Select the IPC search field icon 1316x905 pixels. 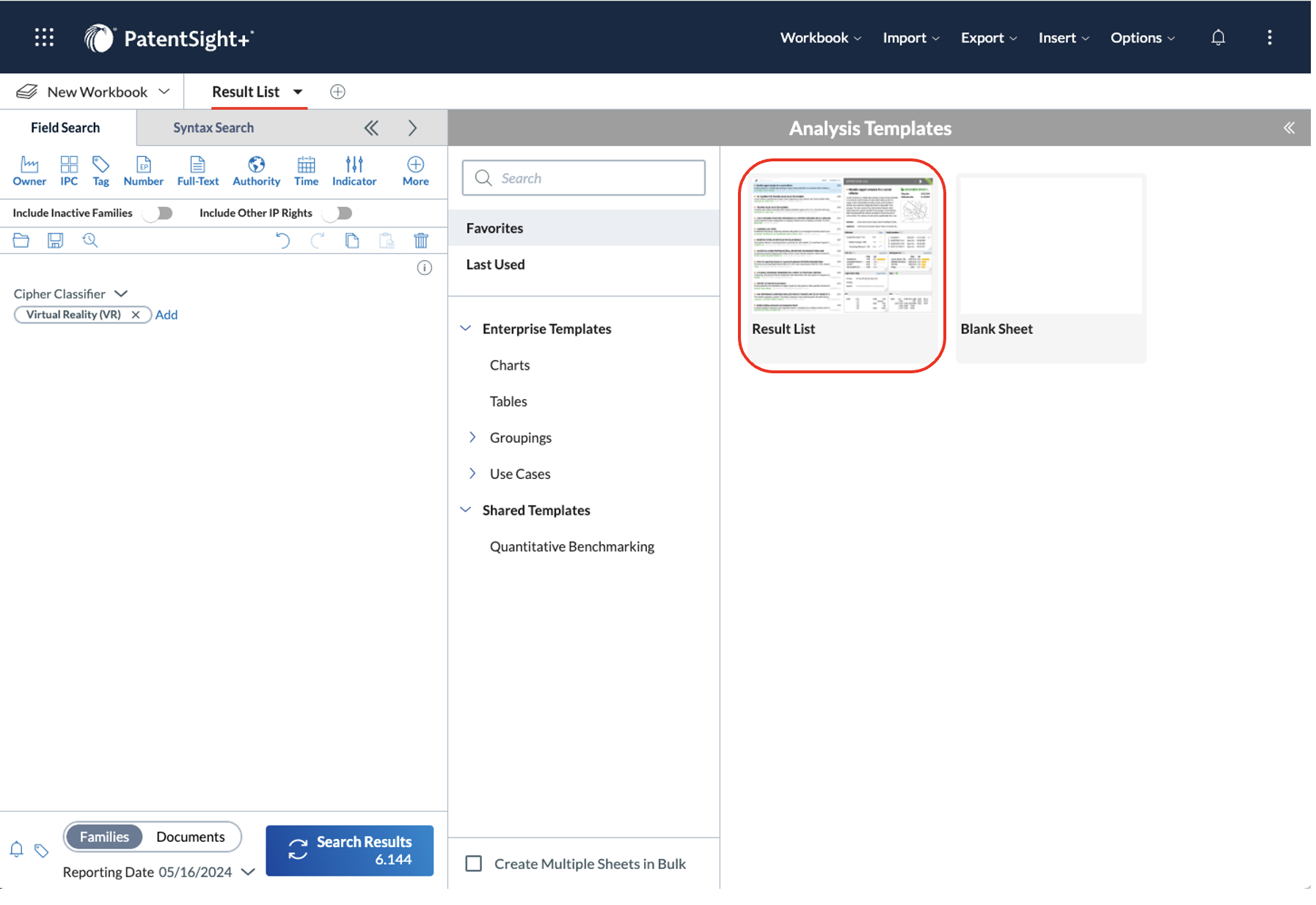click(69, 171)
